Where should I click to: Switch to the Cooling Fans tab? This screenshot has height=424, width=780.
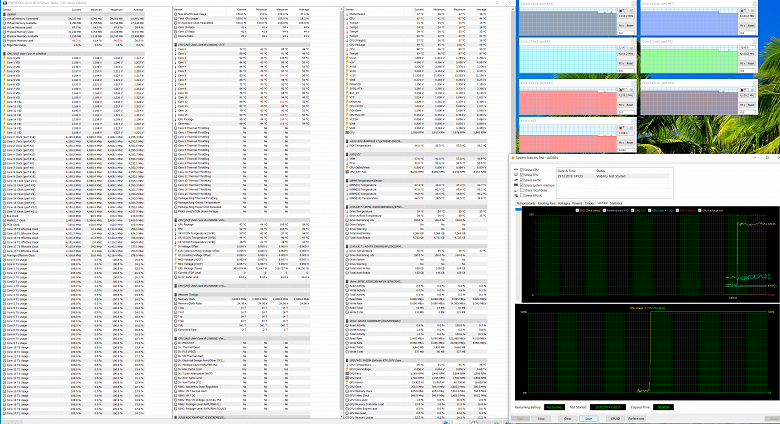(x=547, y=203)
